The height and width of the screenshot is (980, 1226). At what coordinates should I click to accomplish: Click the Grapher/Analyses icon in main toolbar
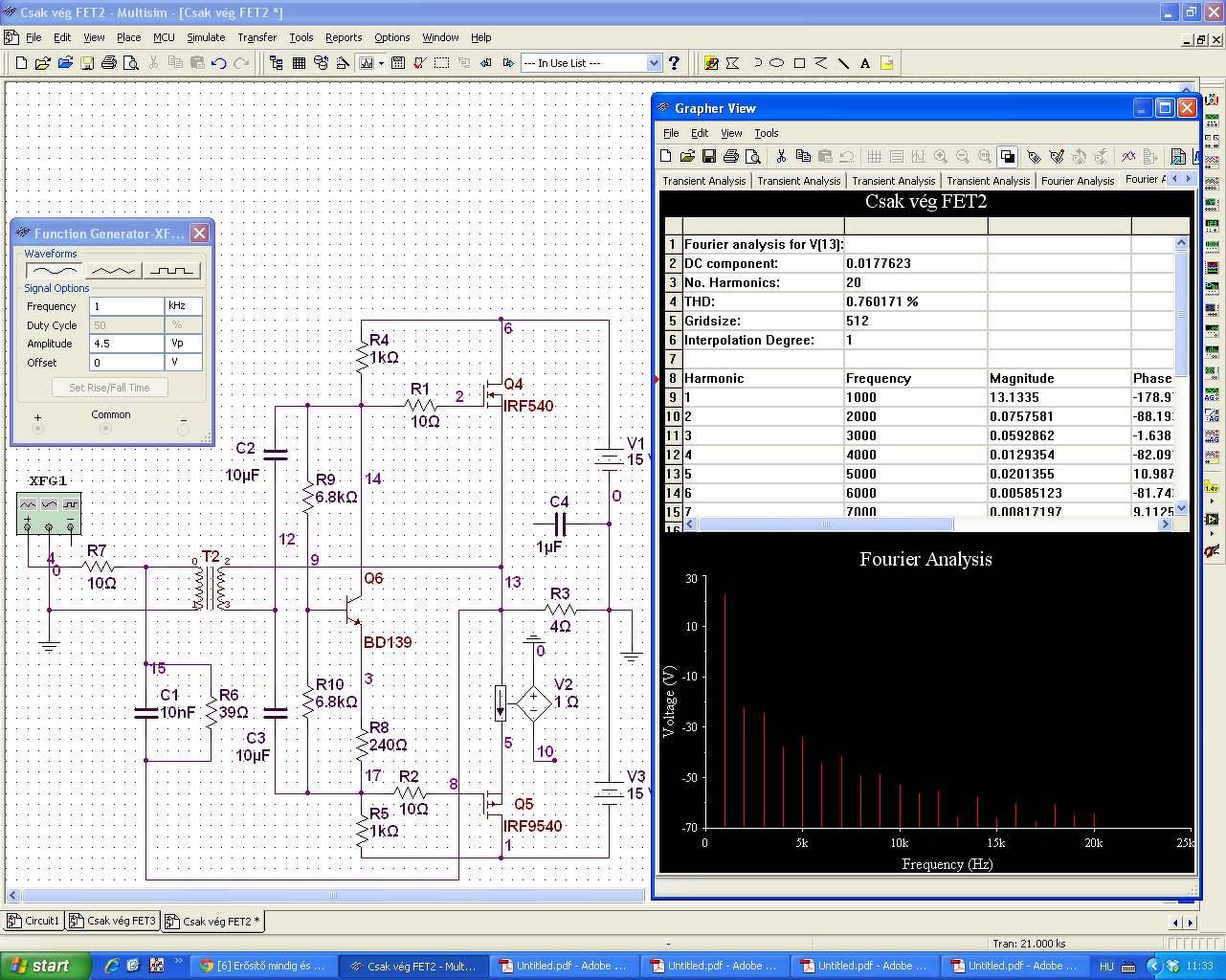pos(367,63)
